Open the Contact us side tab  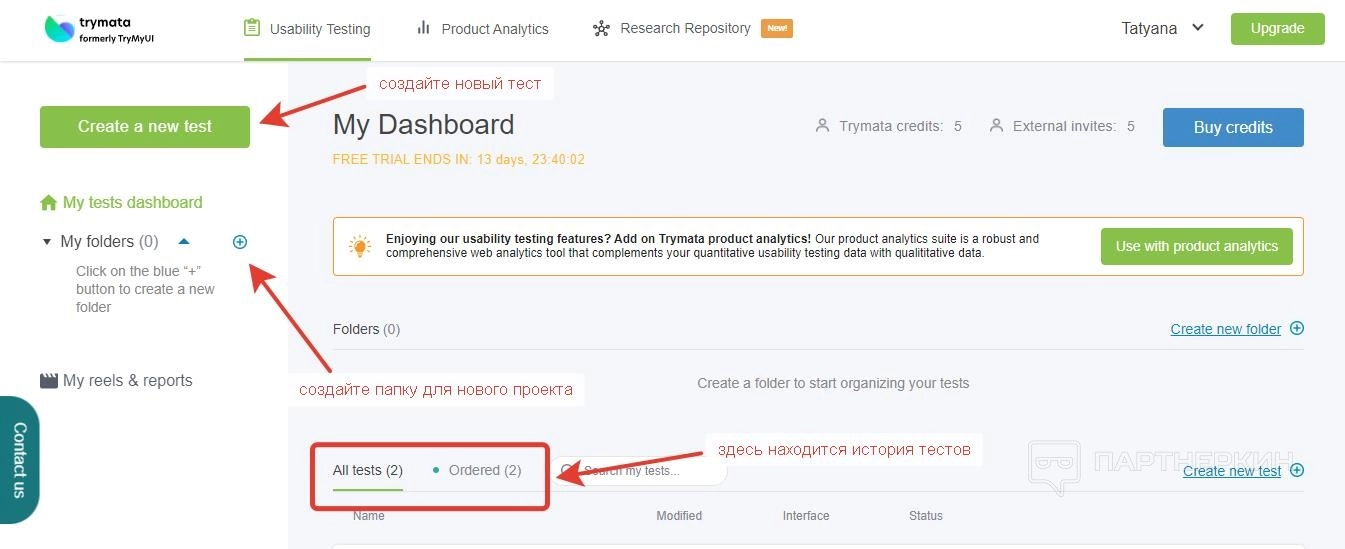pos(19,460)
